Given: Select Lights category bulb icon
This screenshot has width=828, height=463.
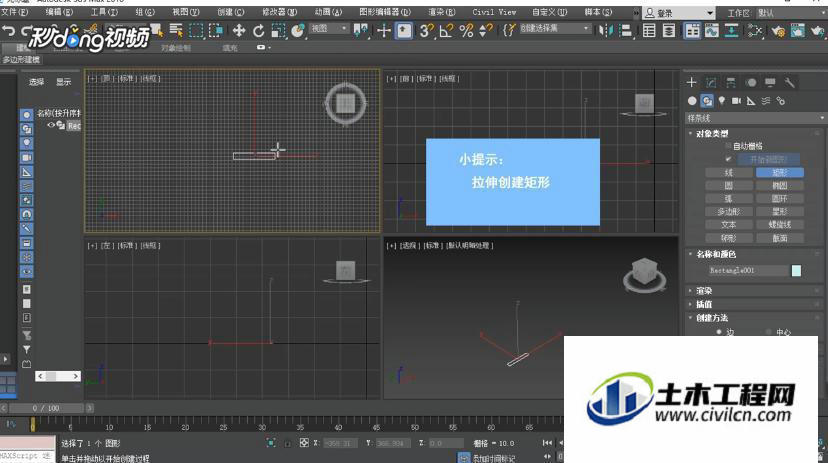Looking at the screenshot, I should [x=721, y=101].
